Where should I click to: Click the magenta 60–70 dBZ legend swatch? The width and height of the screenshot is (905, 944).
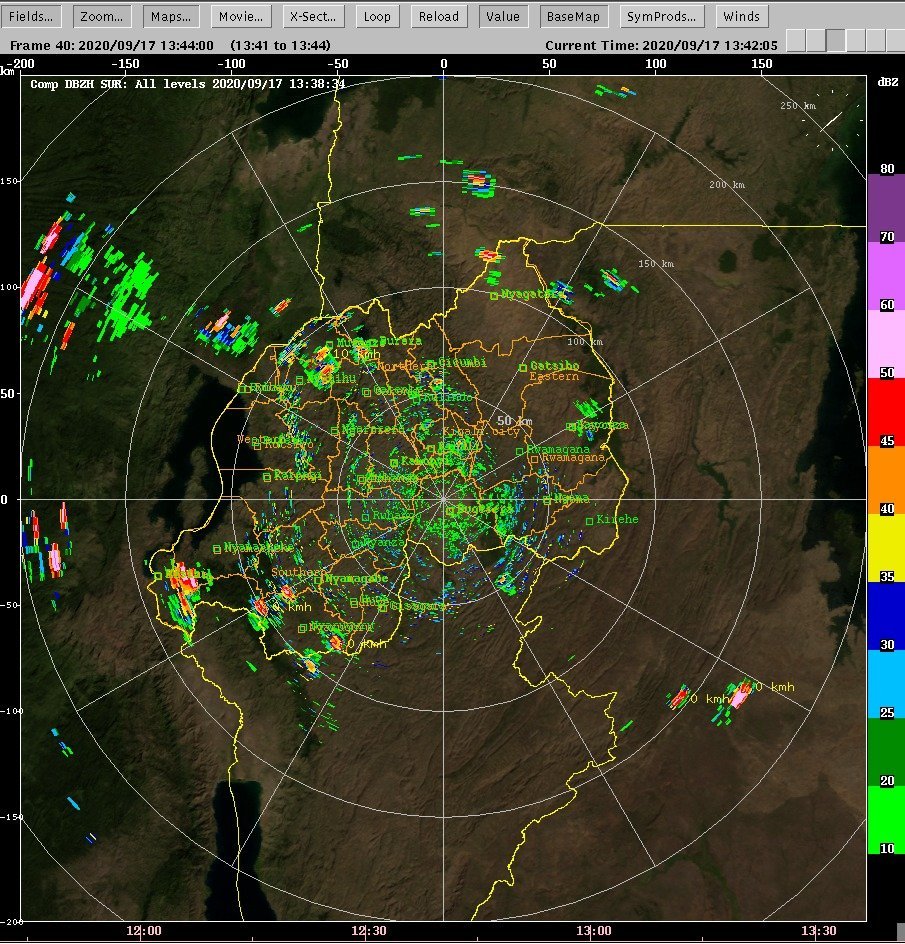pyautogui.click(x=886, y=276)
